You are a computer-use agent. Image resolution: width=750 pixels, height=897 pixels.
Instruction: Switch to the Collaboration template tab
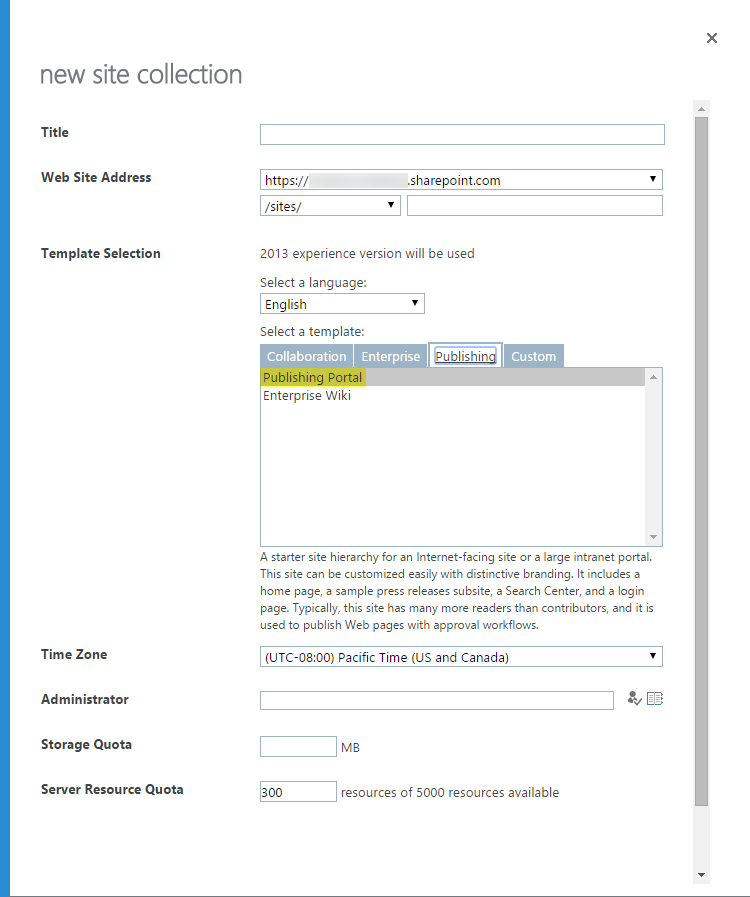pos(306,356)
